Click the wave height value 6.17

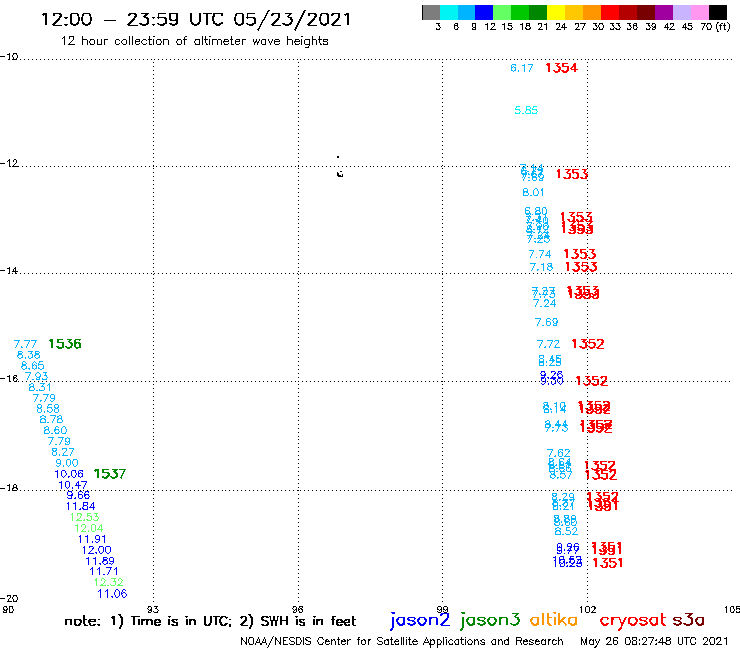coord(521,68)
